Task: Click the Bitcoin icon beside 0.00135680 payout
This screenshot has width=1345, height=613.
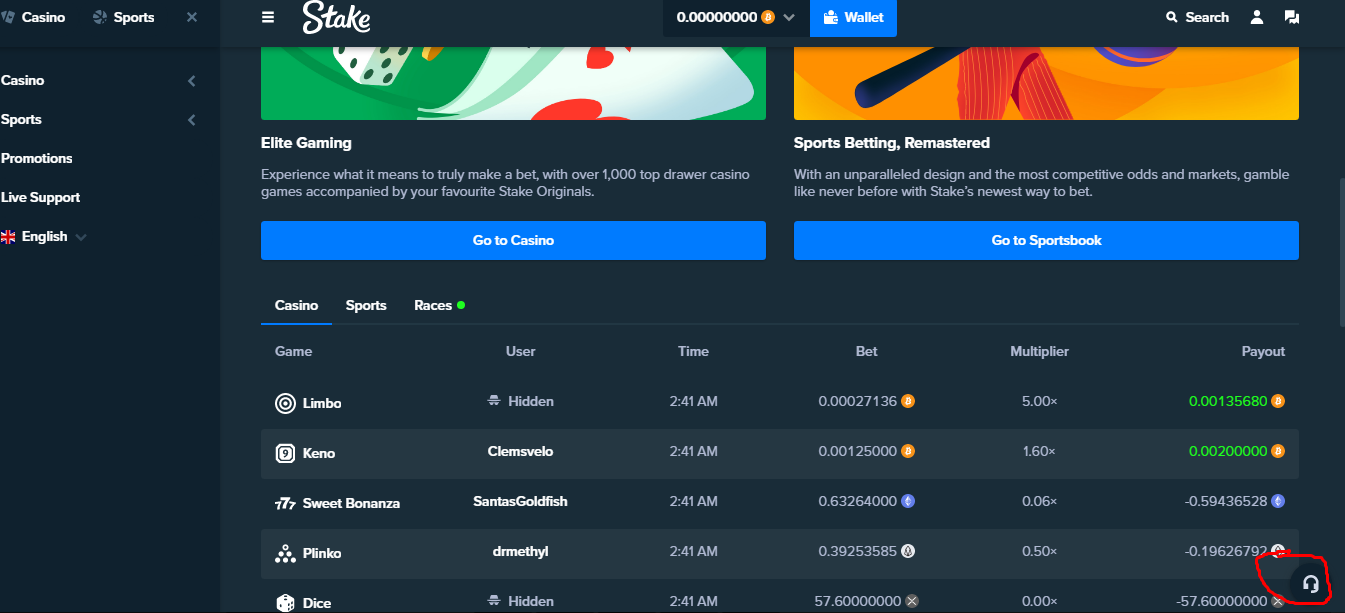Action: (x=1278, y=401)
